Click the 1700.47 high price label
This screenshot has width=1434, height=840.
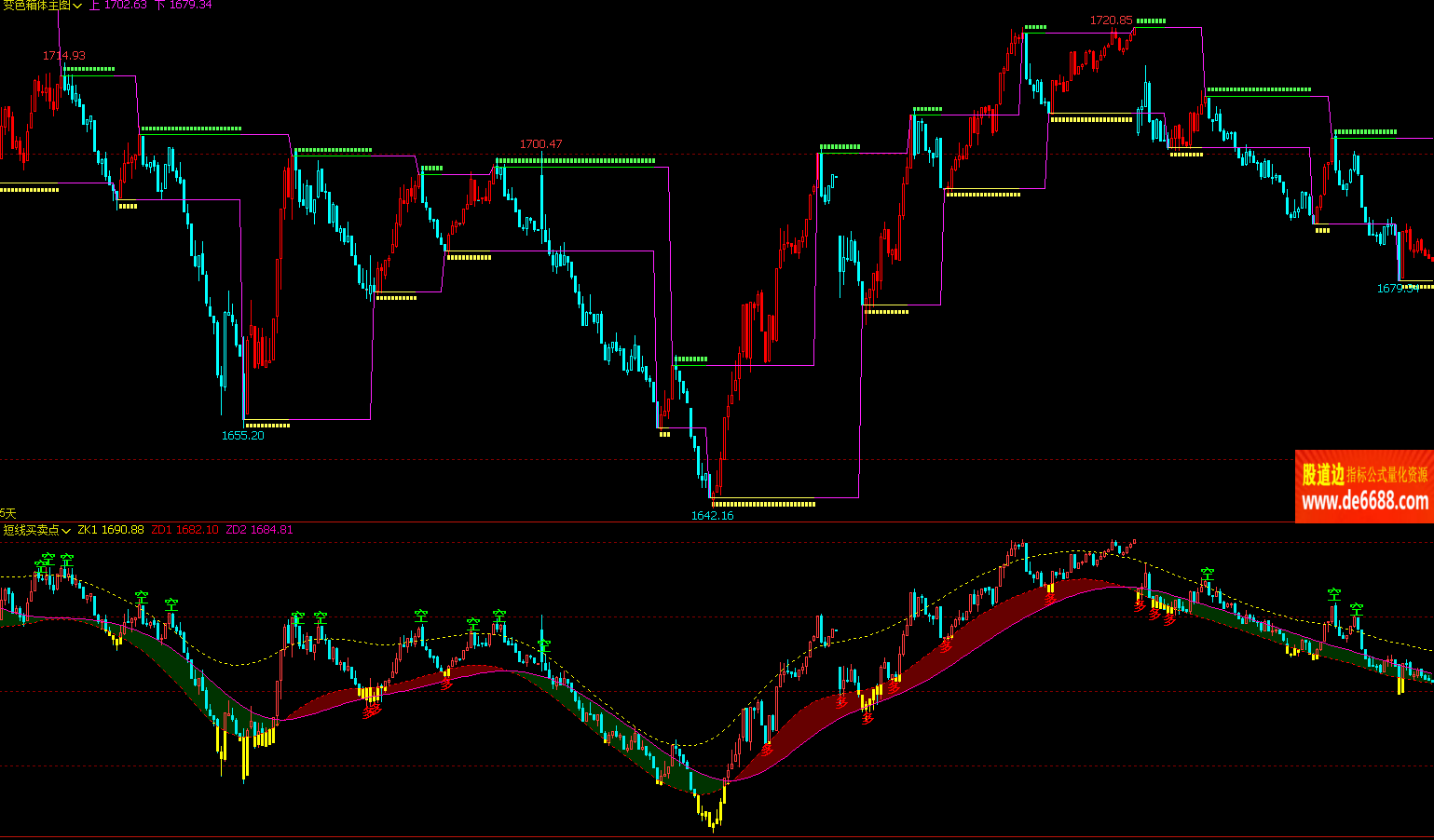point(540,144)
